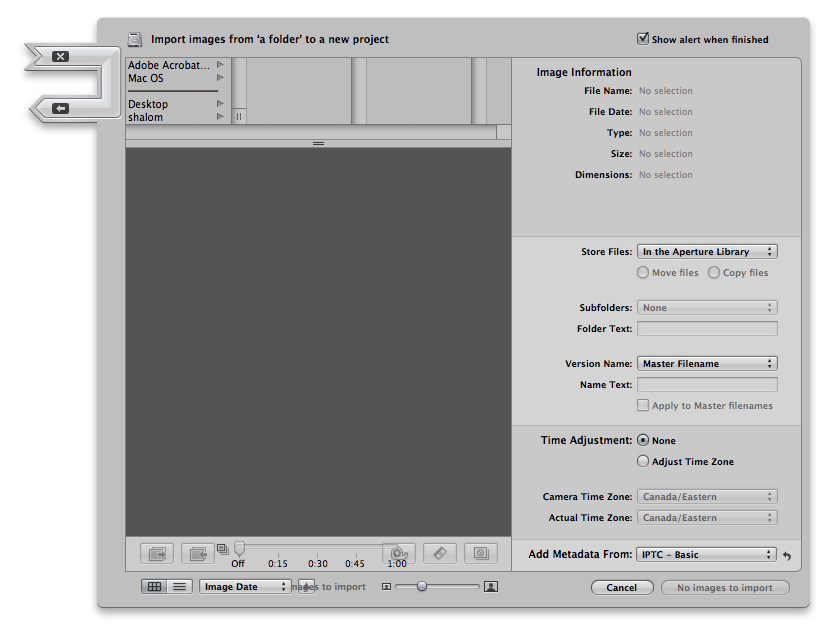The height and width of the screenshot is (625, 828).
Task: Click the grid view icon
Action: point(154,587)
